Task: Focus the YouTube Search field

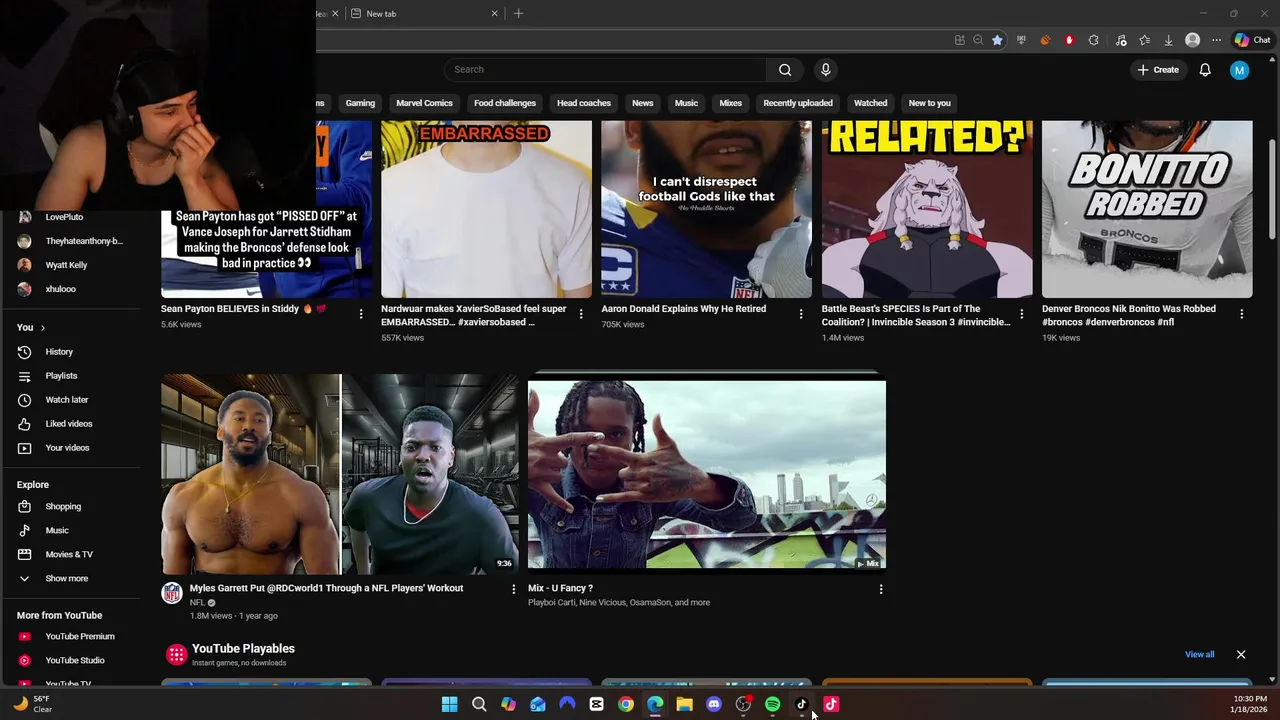Action: (x=605, y=70)
